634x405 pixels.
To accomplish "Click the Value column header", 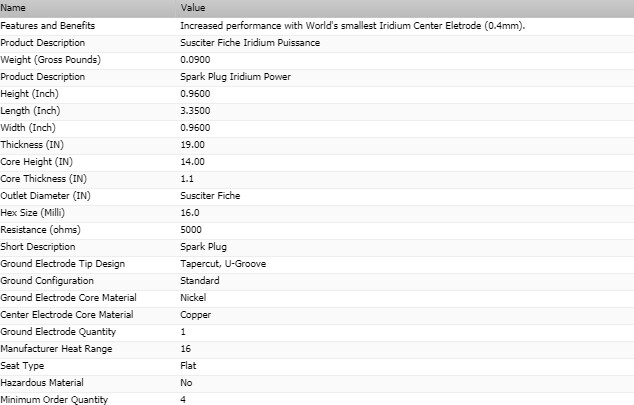I will tap(406, 8).
